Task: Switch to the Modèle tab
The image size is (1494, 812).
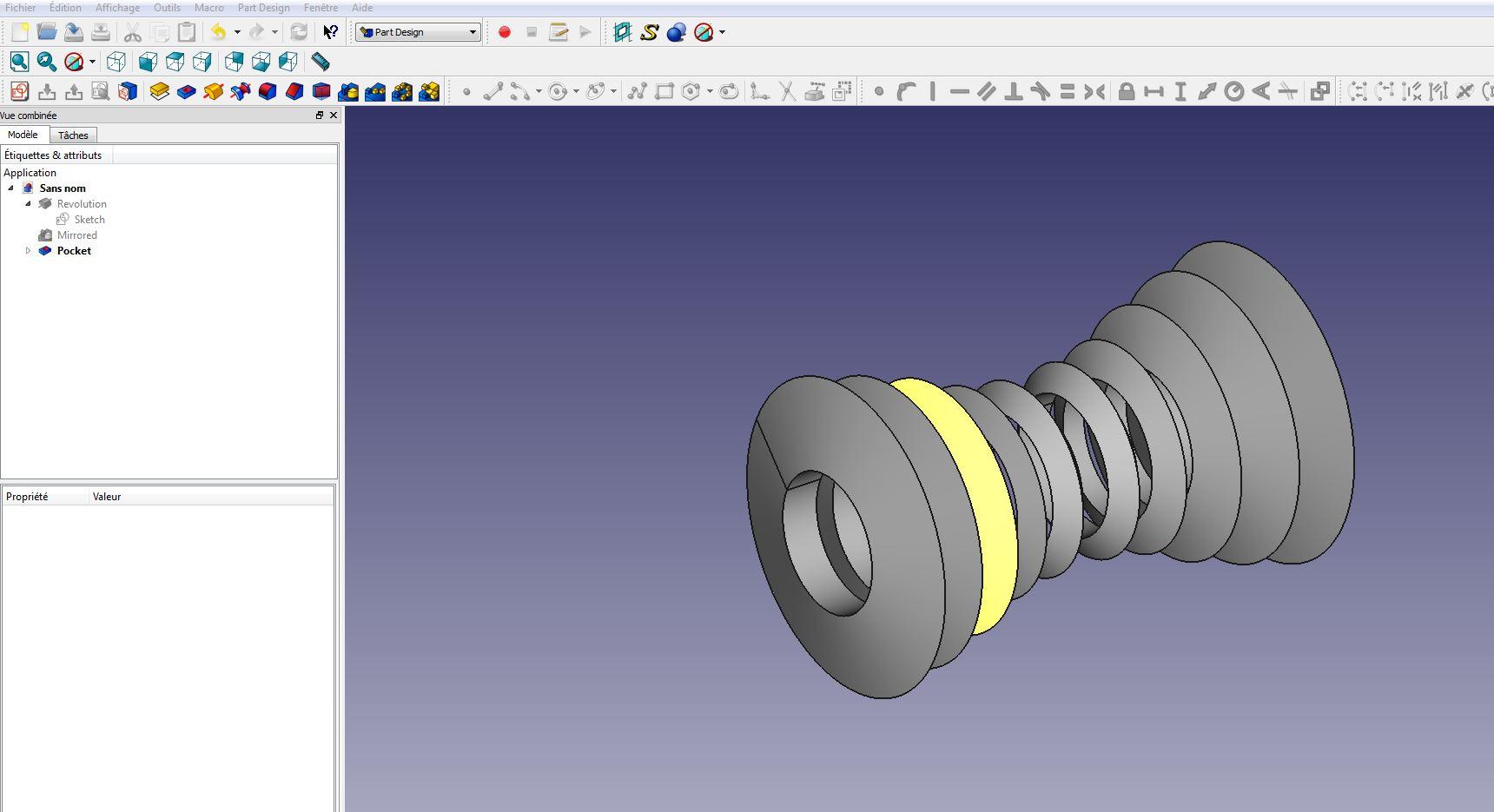Action: [x=23, y=135]
